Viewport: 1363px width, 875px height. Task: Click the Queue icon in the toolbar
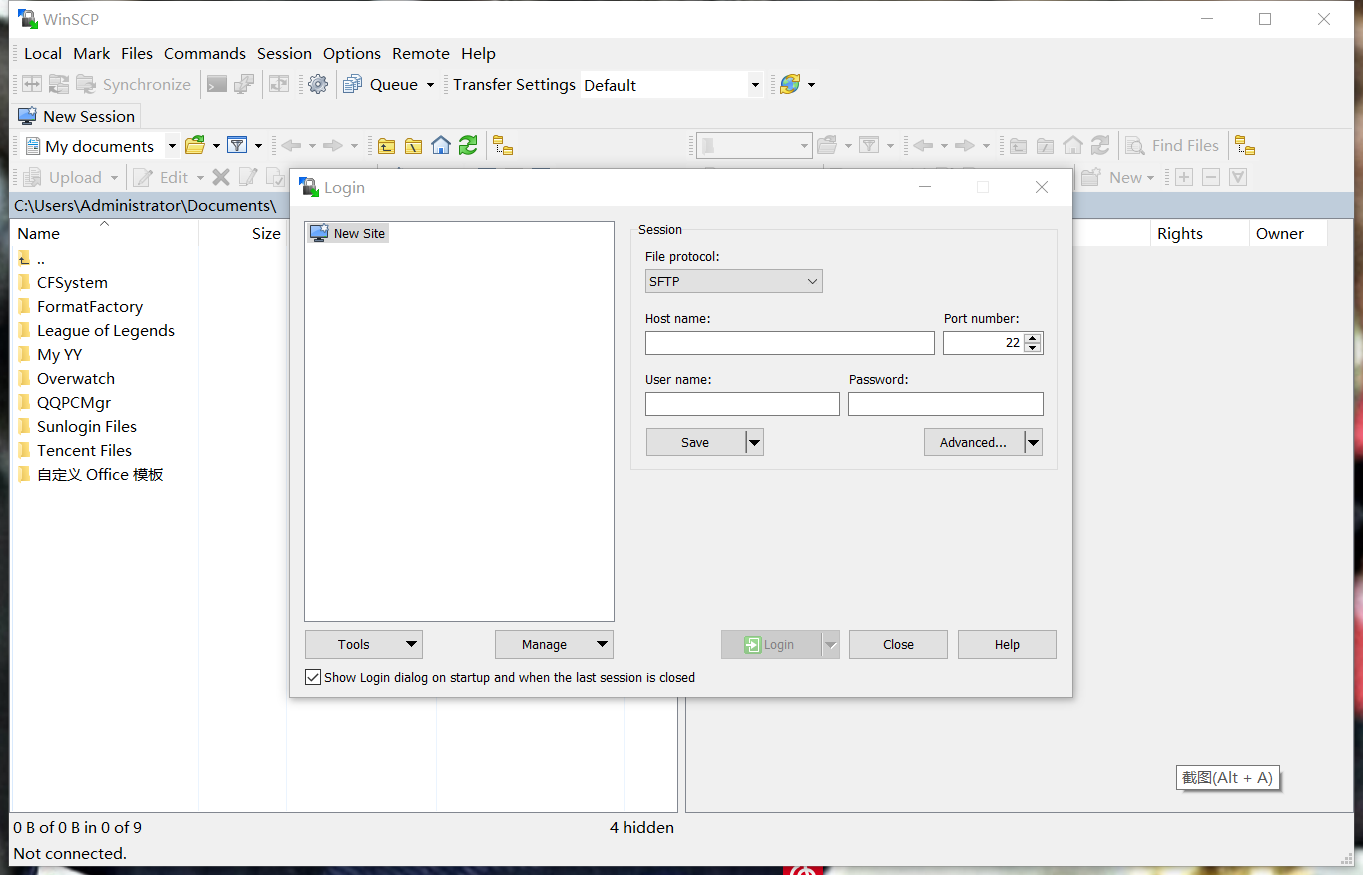click(352, 84)
